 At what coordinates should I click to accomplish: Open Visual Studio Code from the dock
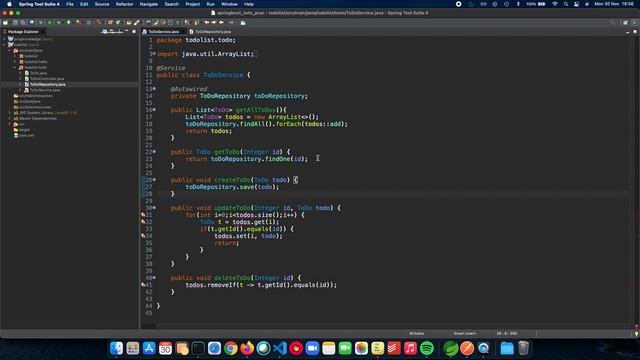click(x=280, y=348)
